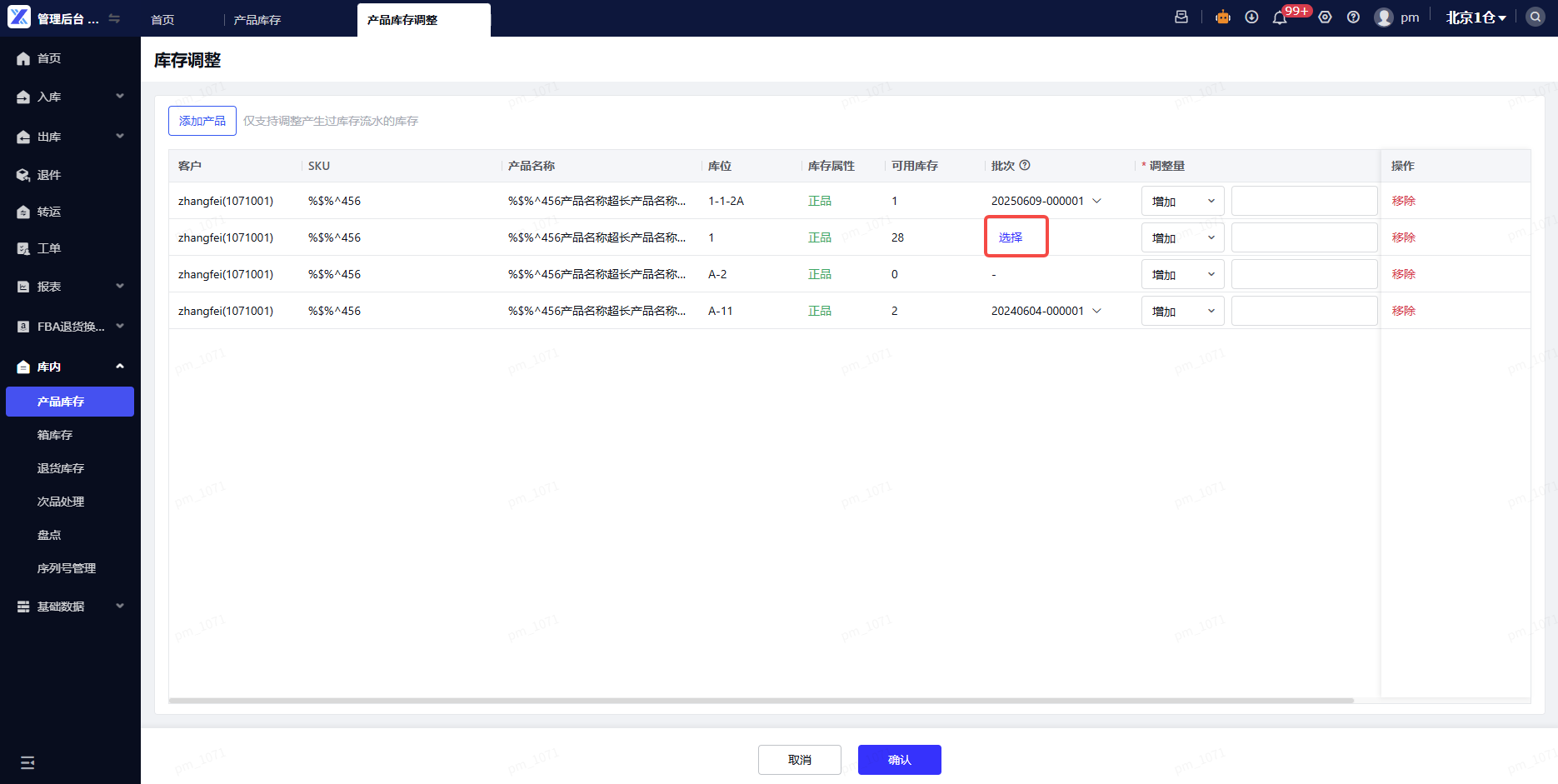Click the 确认 button

899,760
